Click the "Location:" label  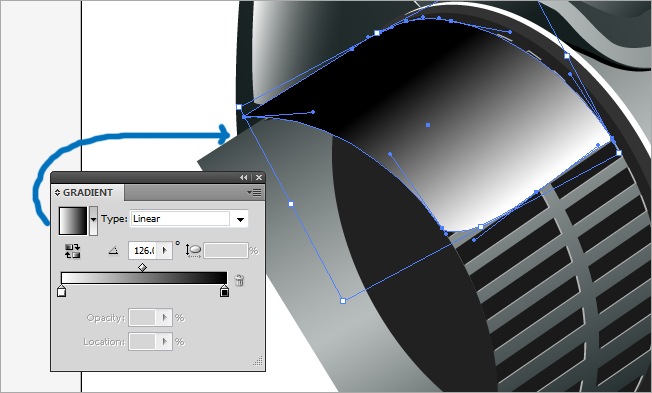click(104, 342)
